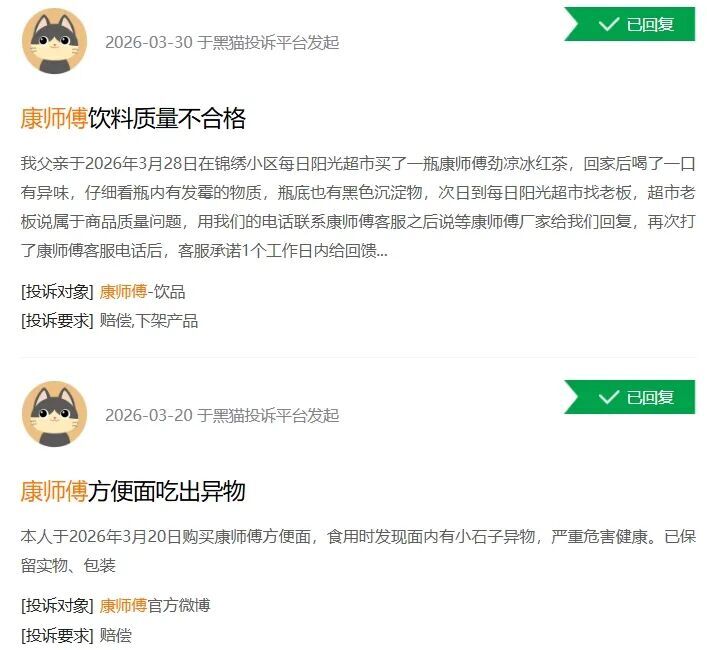
Task: Click the date line 2026-03-20 于黑猫投诉平台发起
Action: pyautogui.click(x=222, y=415)
